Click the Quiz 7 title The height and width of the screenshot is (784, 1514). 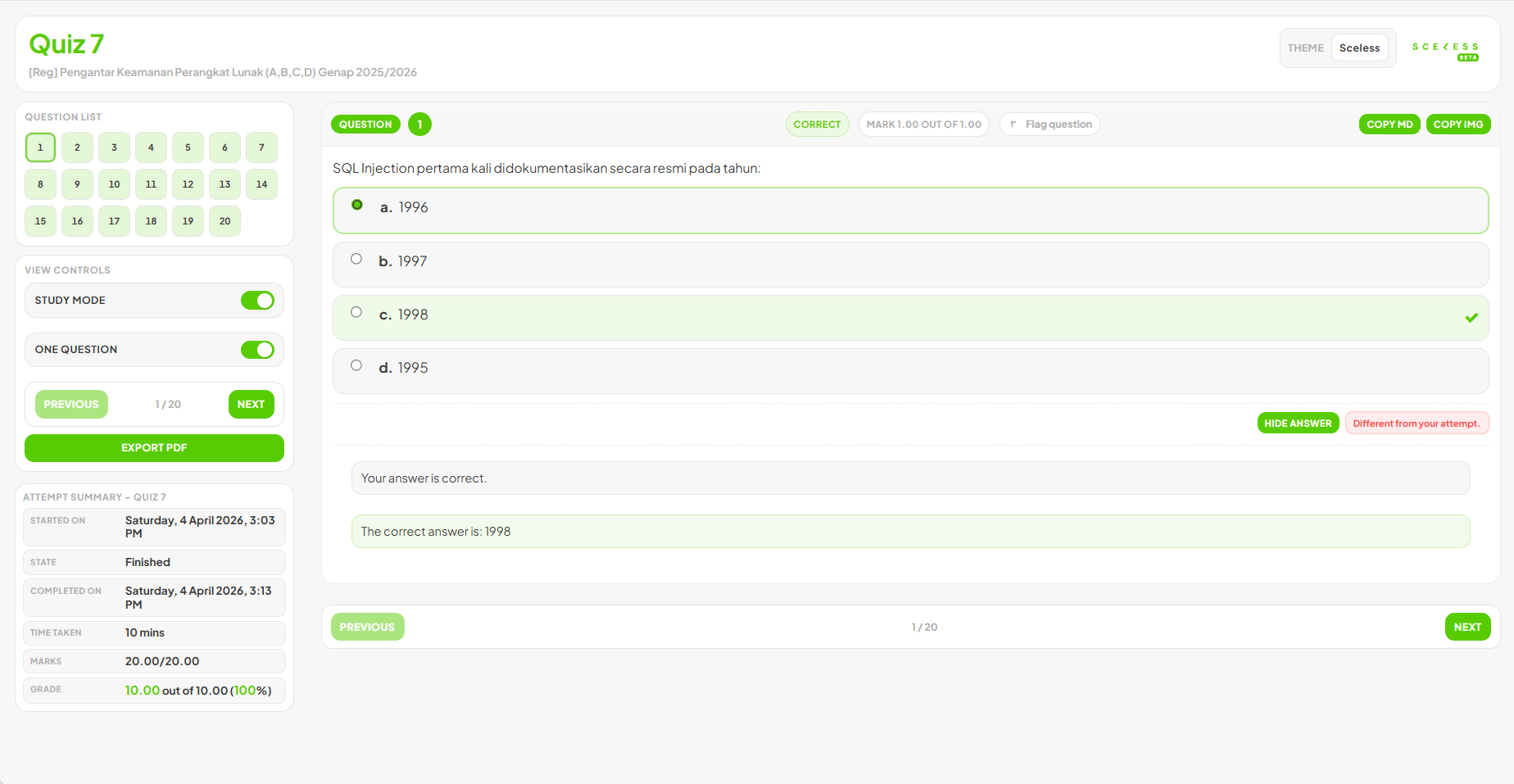[x=66, y=44]
